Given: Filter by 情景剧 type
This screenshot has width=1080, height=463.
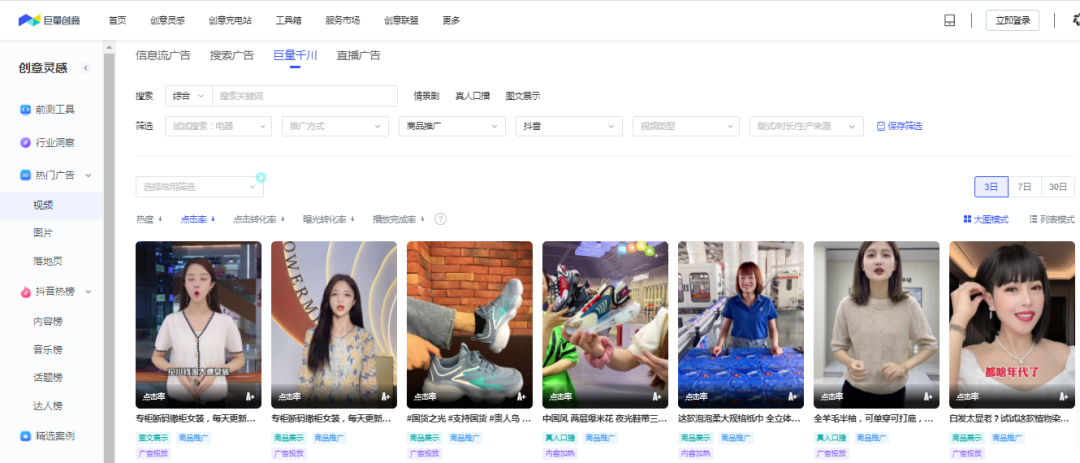Looking at the screenshot, I should (426, 96).
